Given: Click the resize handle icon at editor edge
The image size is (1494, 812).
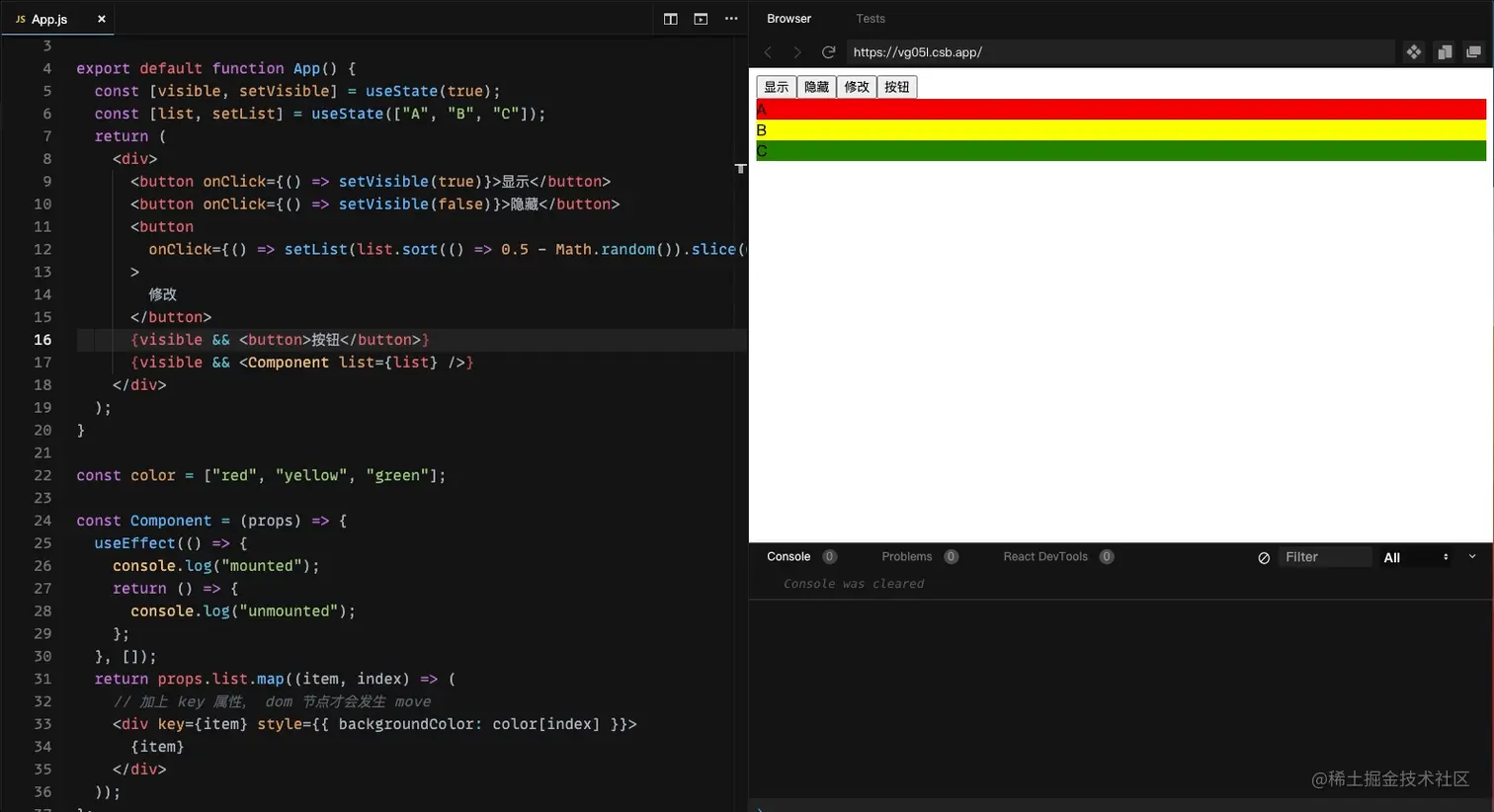Looking at the screenshot, I should (x=740, y=169).
